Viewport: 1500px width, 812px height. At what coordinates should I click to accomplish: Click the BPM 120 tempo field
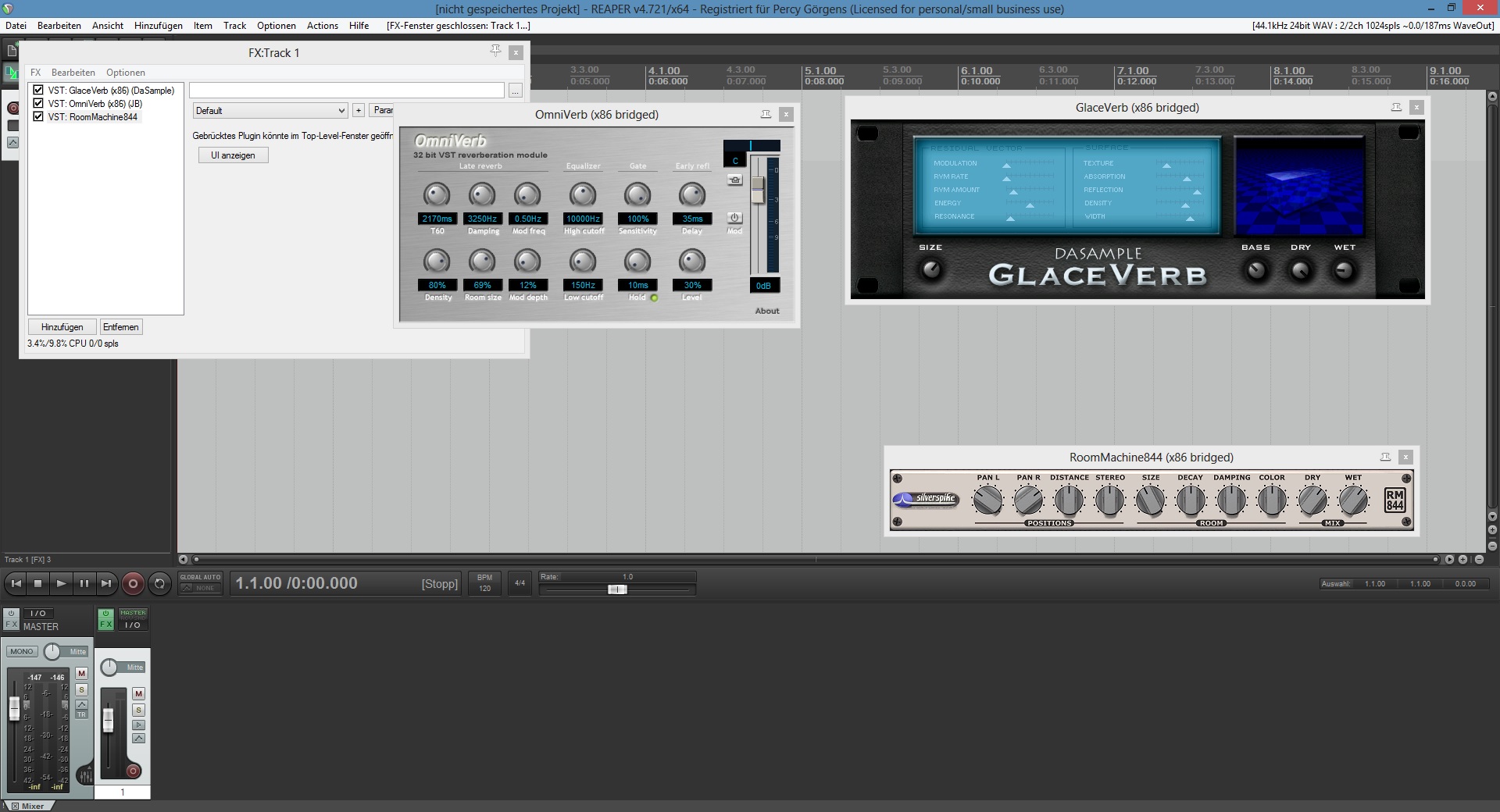(x=484, y=583)
